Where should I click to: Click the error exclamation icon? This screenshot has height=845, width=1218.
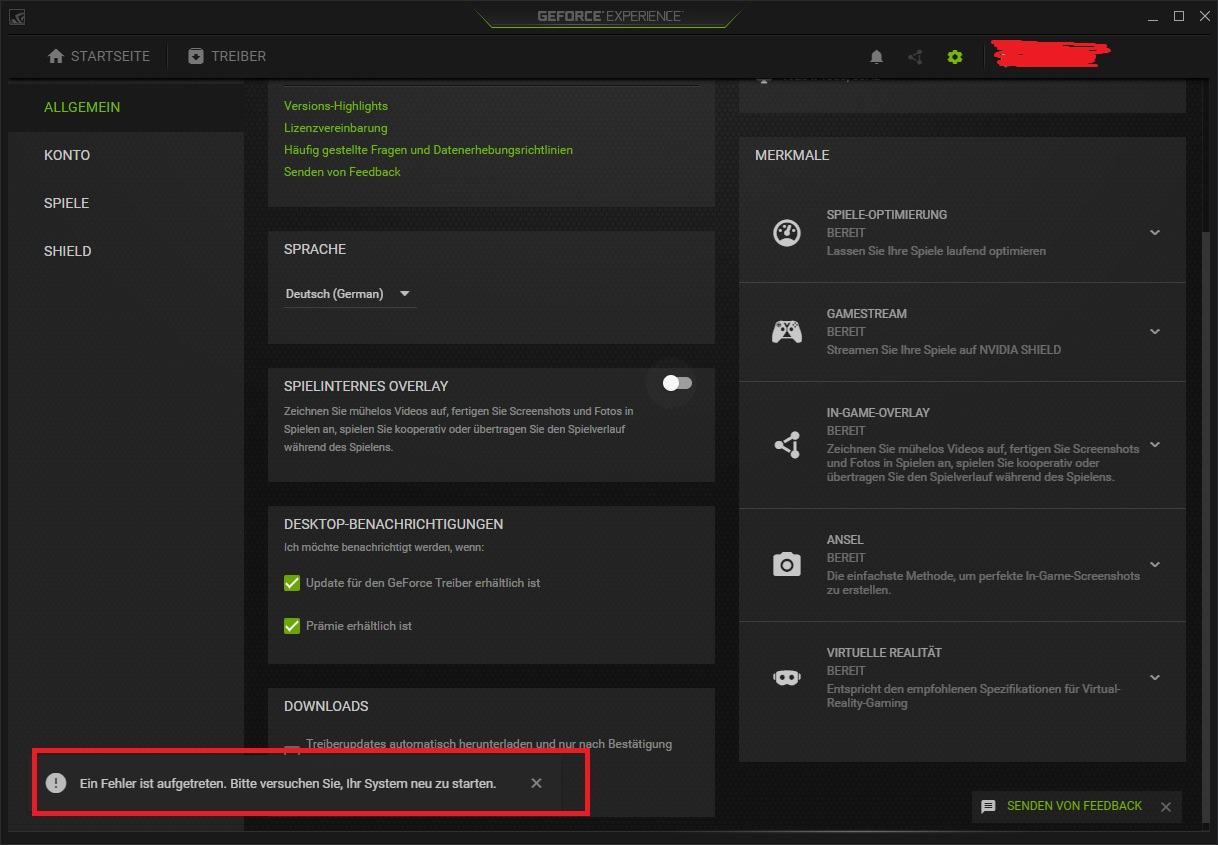point(56,783)
